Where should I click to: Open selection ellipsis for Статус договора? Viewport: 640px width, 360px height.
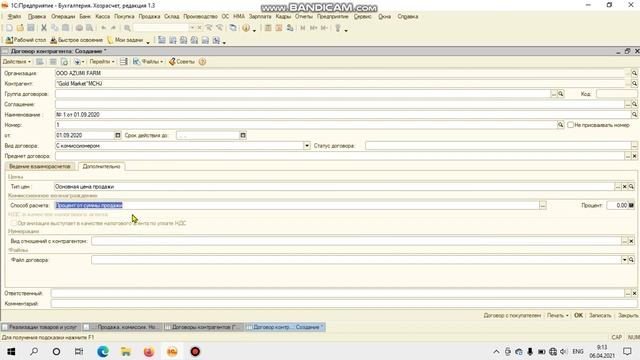tap(634, 146)
